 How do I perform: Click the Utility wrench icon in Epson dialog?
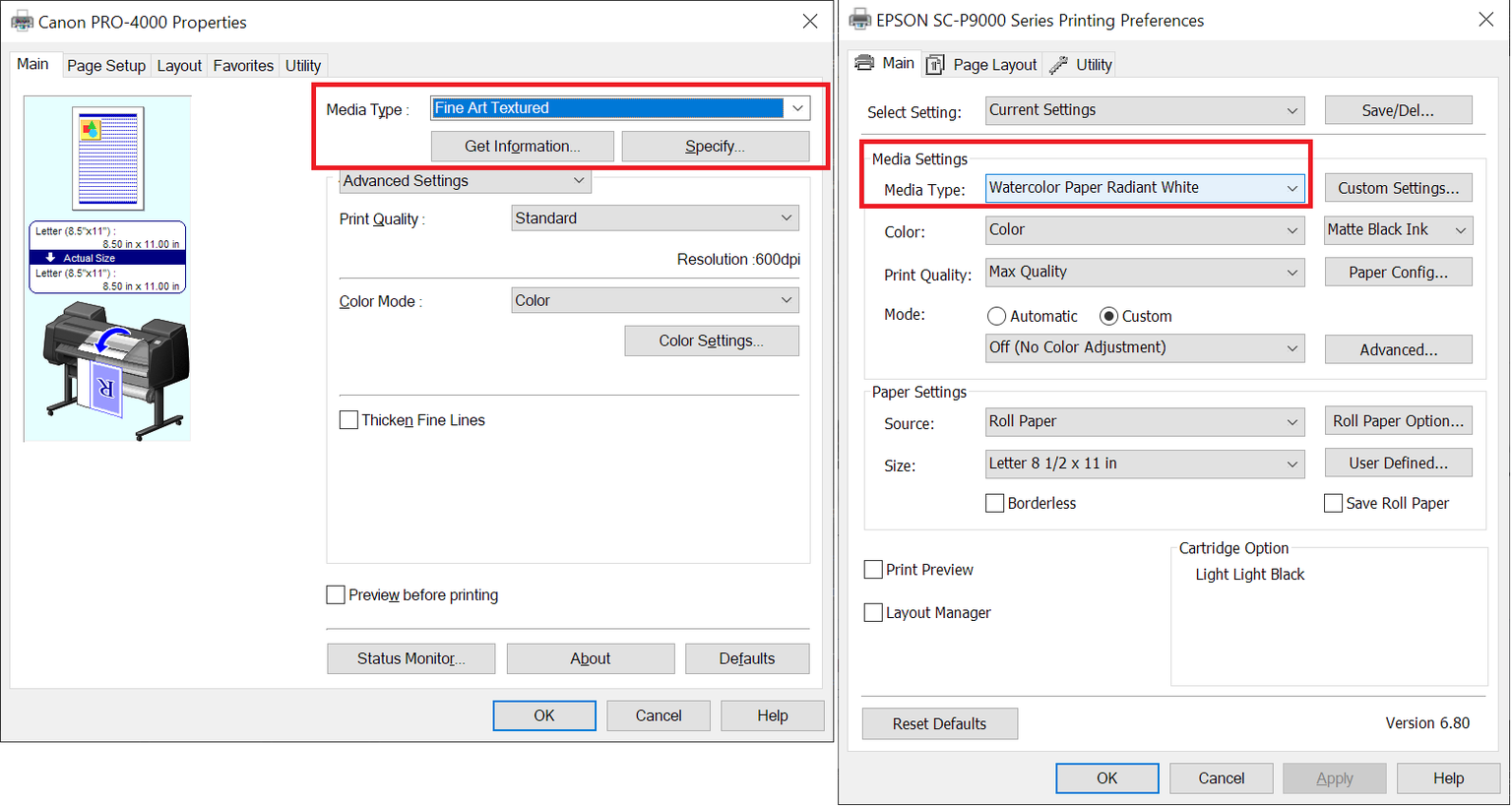pos(1058,65)
